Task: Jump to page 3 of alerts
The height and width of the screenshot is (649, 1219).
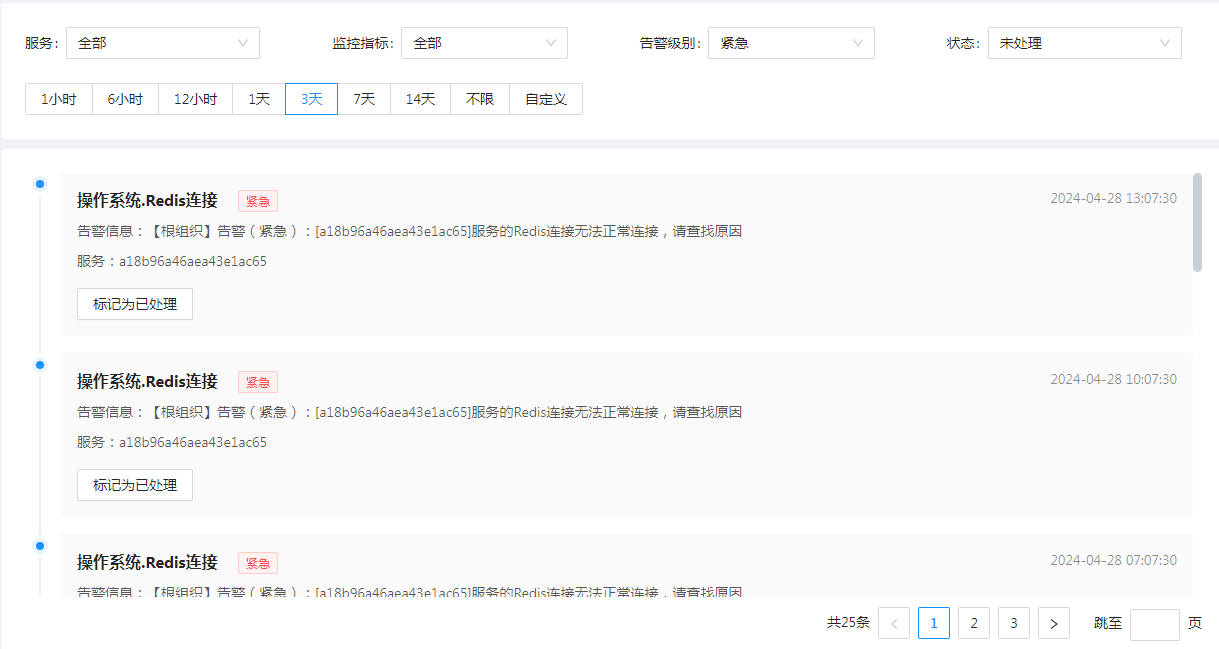Action: pyautogui.click(x=1014, y=623)
